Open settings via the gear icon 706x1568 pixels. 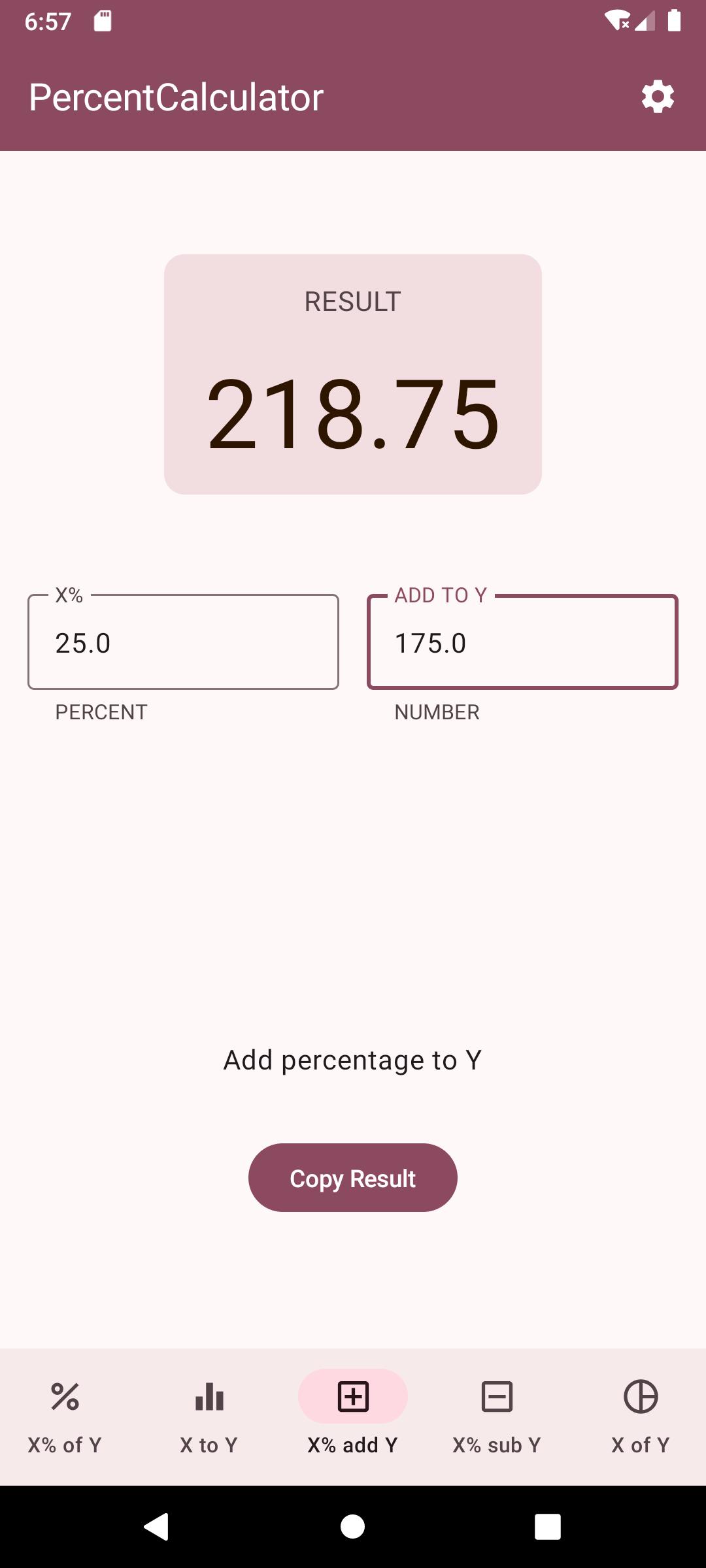(658, 97)
